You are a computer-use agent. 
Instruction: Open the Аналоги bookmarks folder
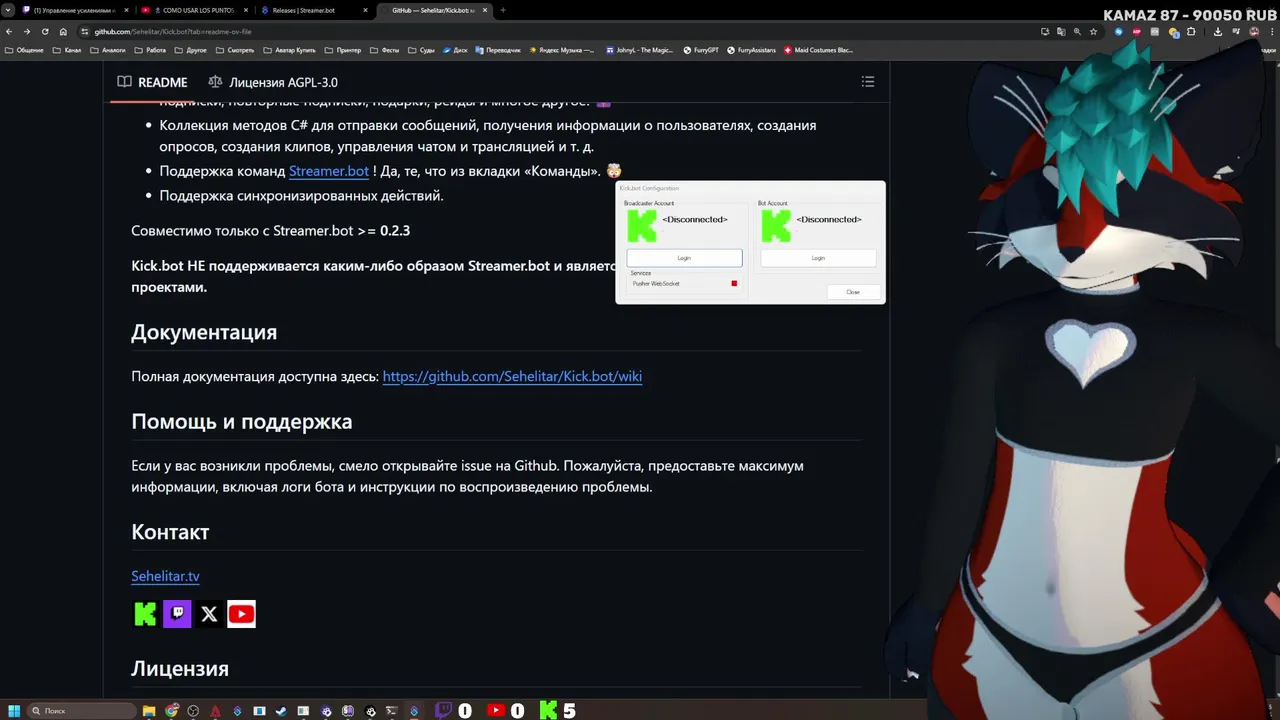107,50
